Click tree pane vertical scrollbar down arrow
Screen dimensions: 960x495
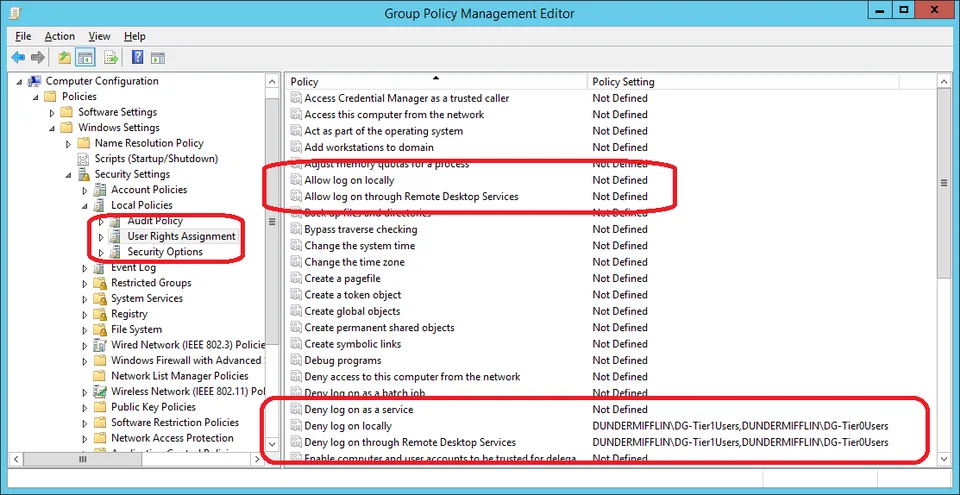[x=272, y=444]
